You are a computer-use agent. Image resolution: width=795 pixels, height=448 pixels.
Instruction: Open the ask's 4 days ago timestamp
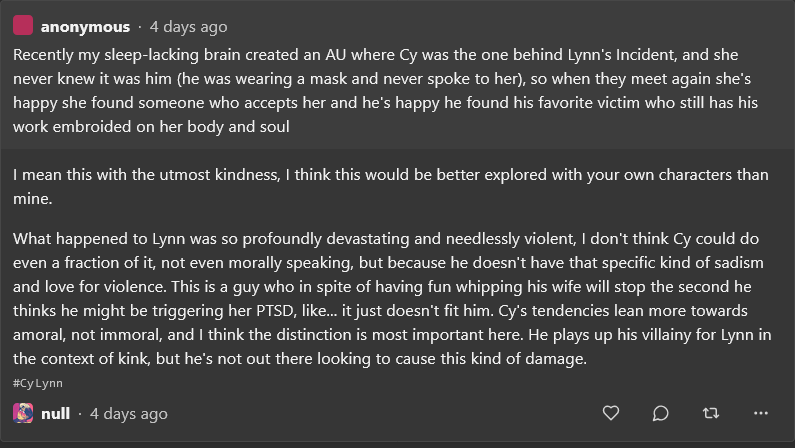tap(188, 27)
